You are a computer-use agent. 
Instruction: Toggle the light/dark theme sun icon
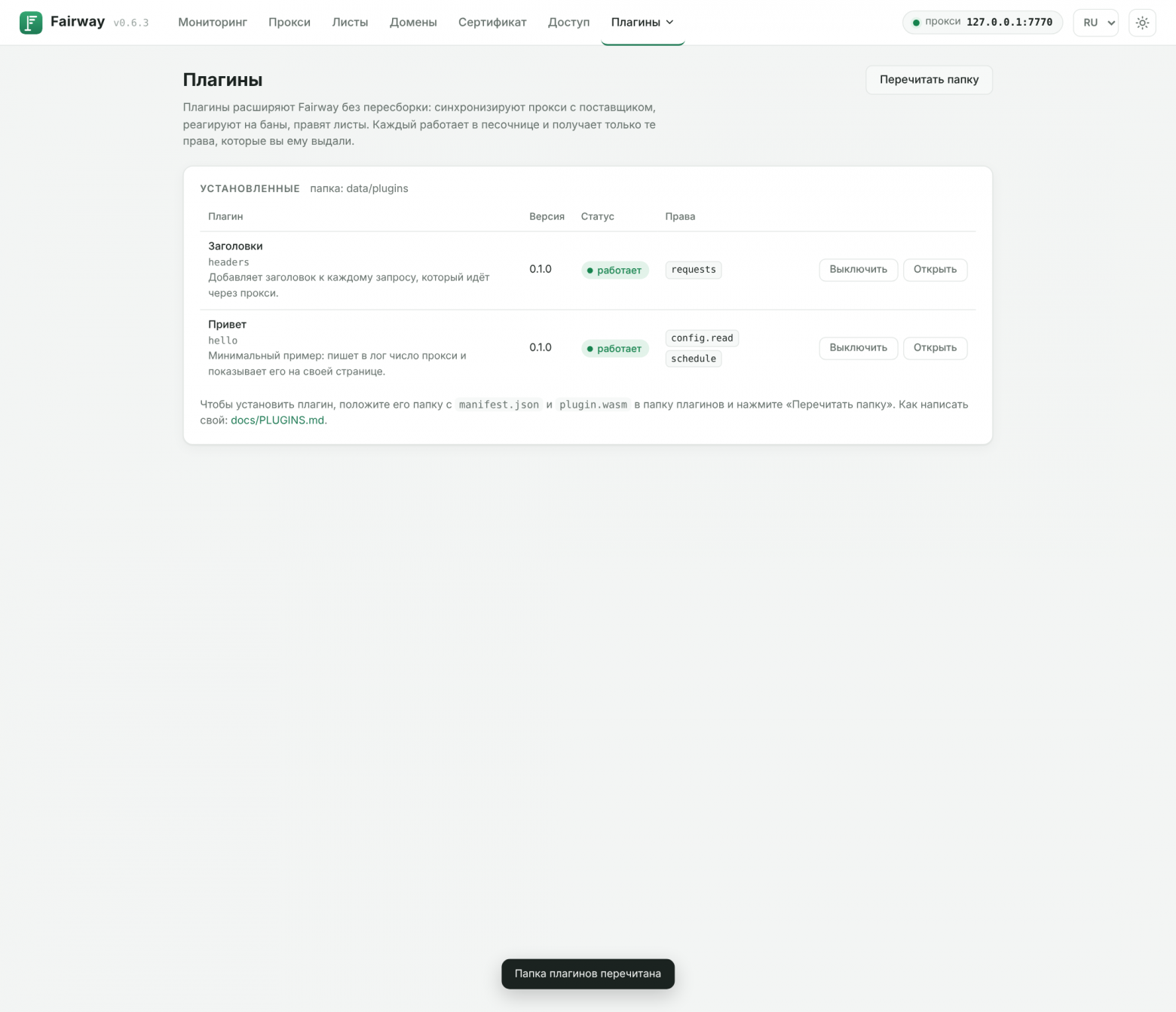coord(1142,23)
